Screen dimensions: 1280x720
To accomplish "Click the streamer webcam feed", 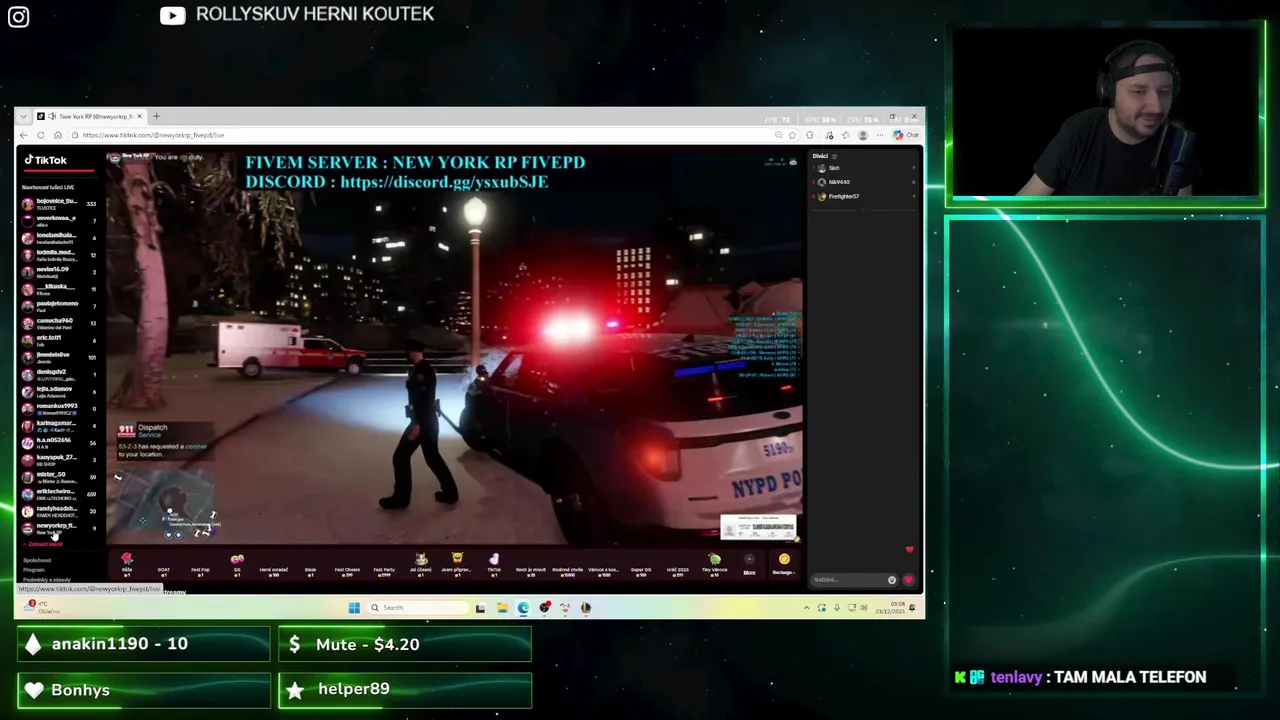I will pos(1106,113).
